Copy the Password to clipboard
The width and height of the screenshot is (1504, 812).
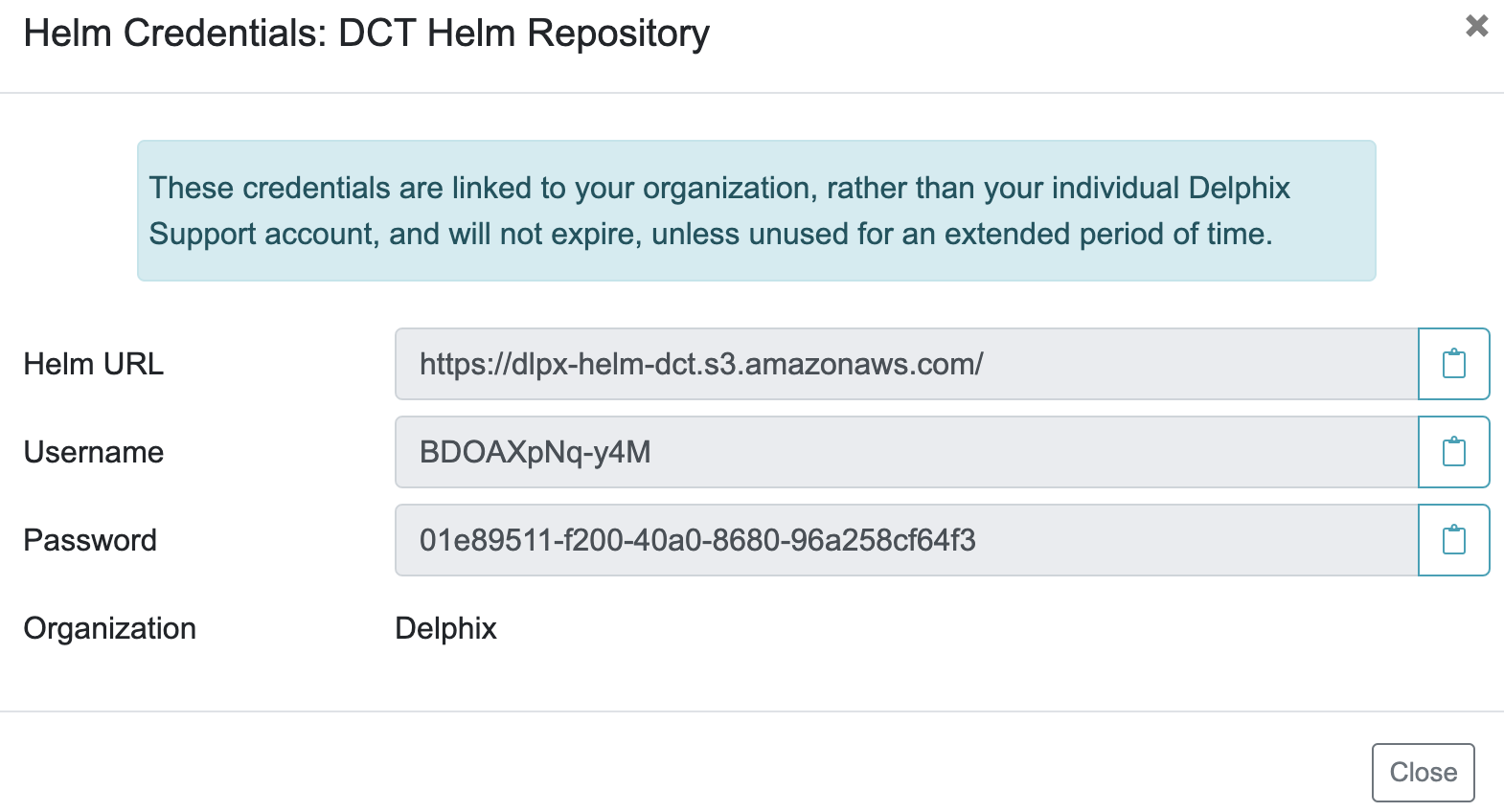[x=1453, y=540]
